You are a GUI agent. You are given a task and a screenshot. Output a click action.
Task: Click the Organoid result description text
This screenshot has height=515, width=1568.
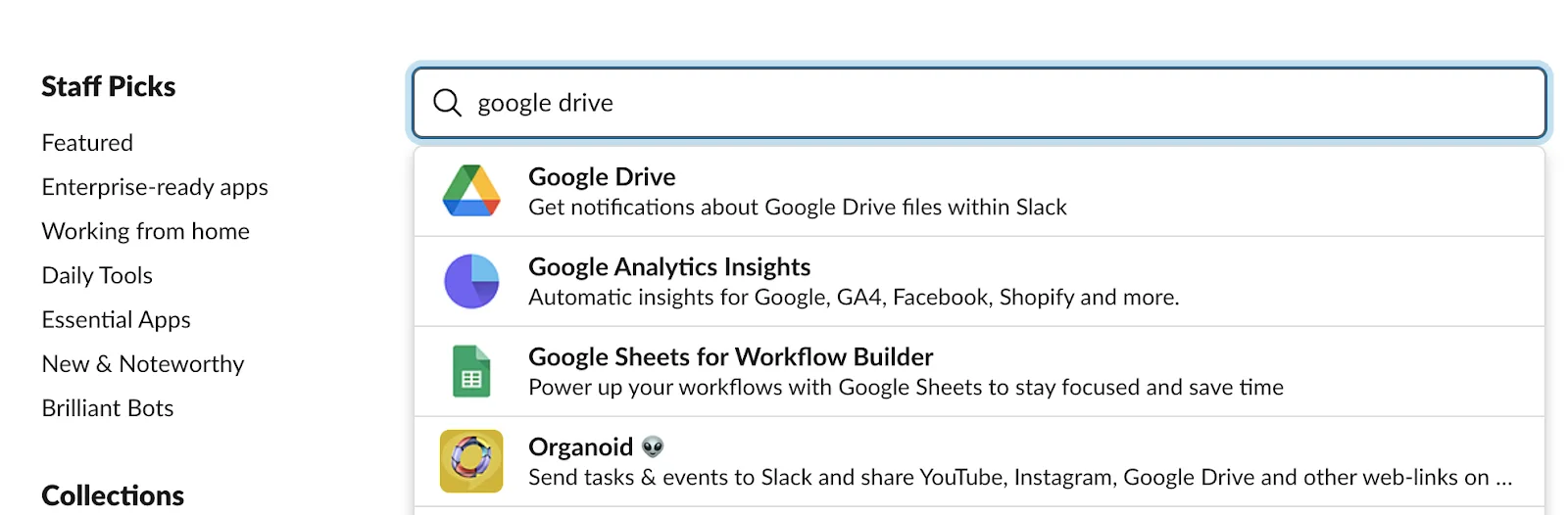[x=1019, y=478]
